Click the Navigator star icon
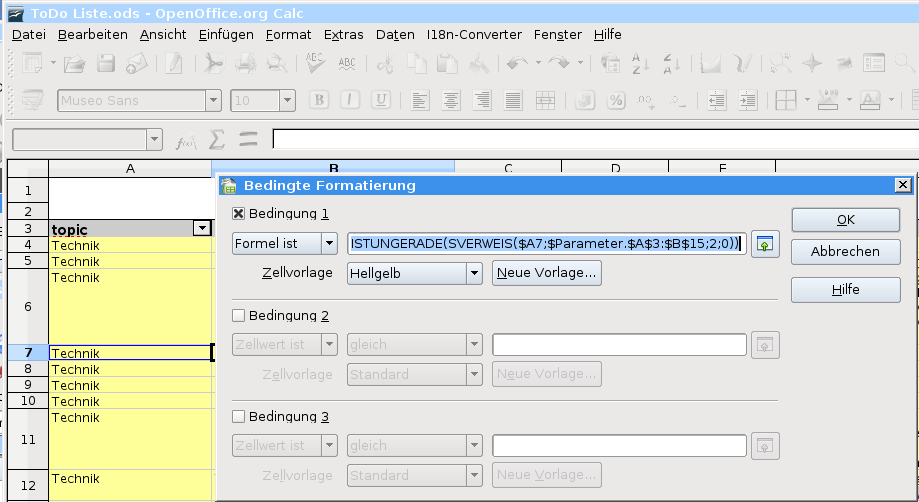This screenshot has width=919, height=502. click(x=812, y=63)
